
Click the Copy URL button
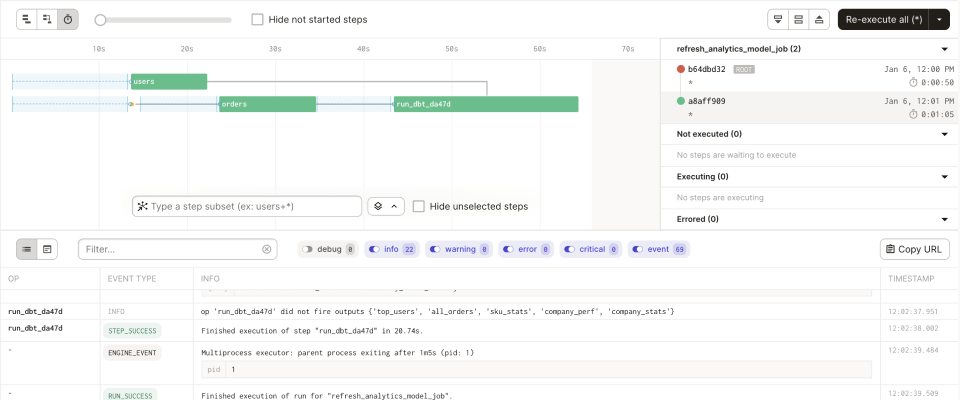(915, 249)
